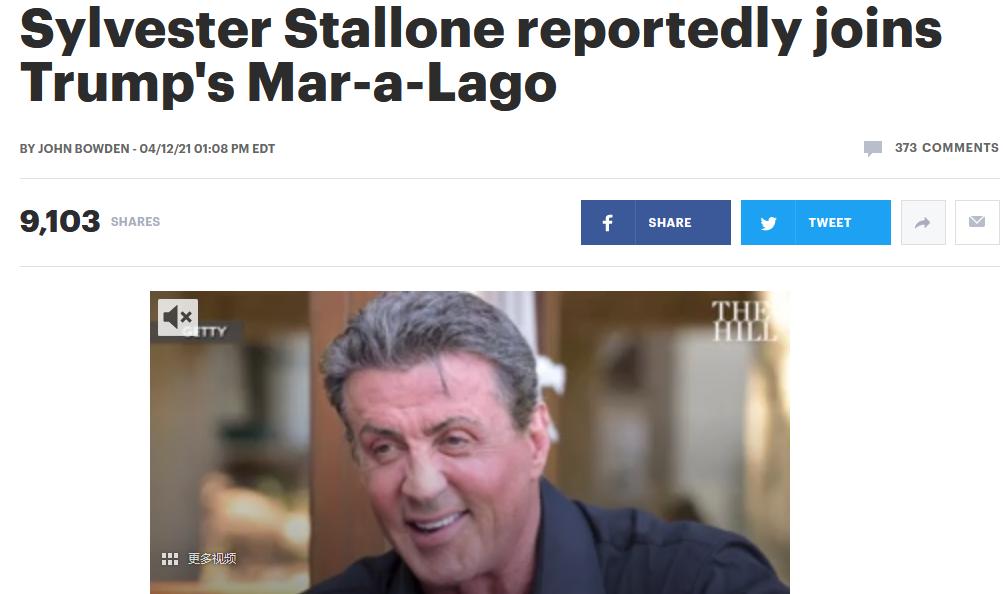Viewport: 1003px width, 594px height.
Task: Click the comment bubble icon
Action: (x=873, y=148)
